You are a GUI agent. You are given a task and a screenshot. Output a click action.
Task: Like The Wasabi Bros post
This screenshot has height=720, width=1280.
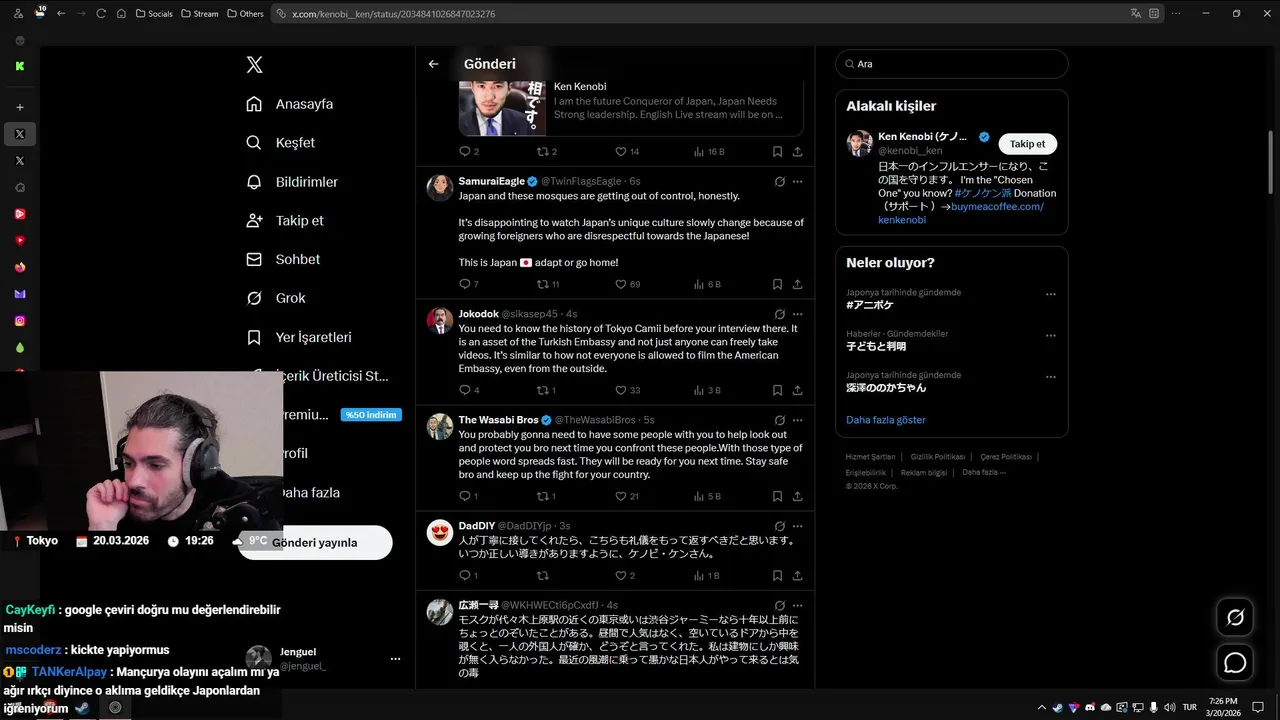point(627,496)
